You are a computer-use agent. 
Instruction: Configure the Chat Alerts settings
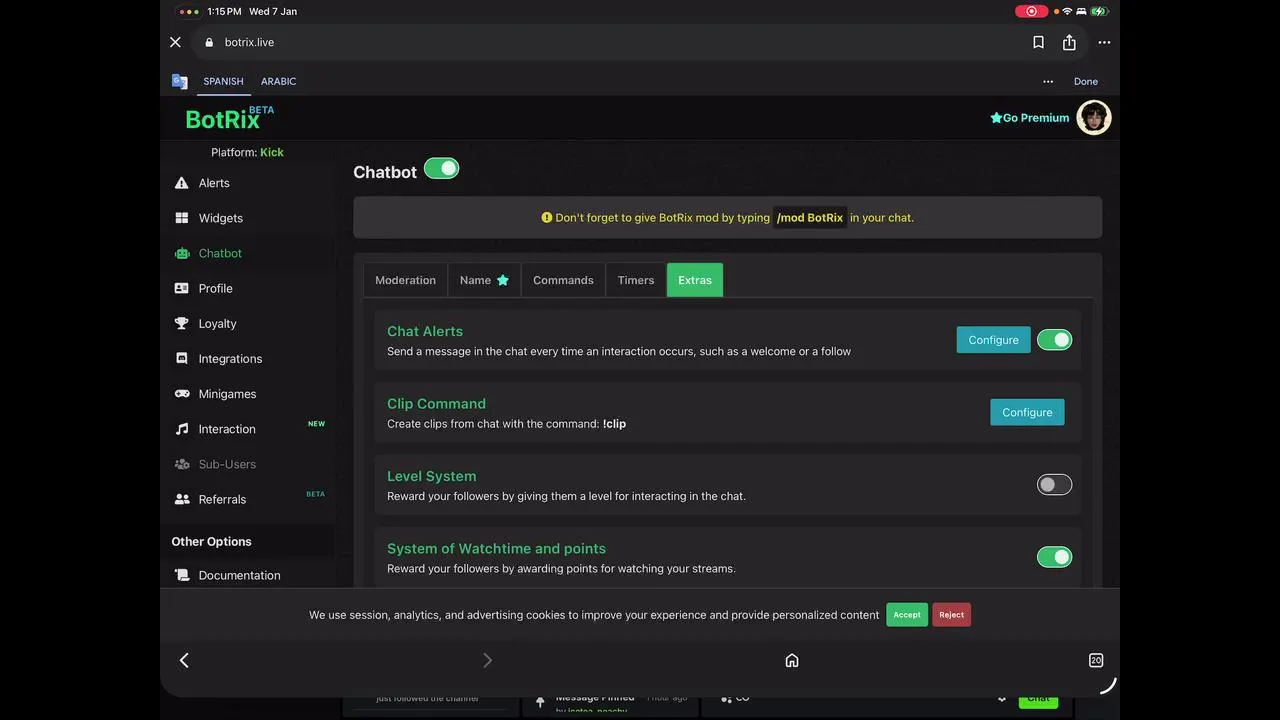[x=993, y=340]
